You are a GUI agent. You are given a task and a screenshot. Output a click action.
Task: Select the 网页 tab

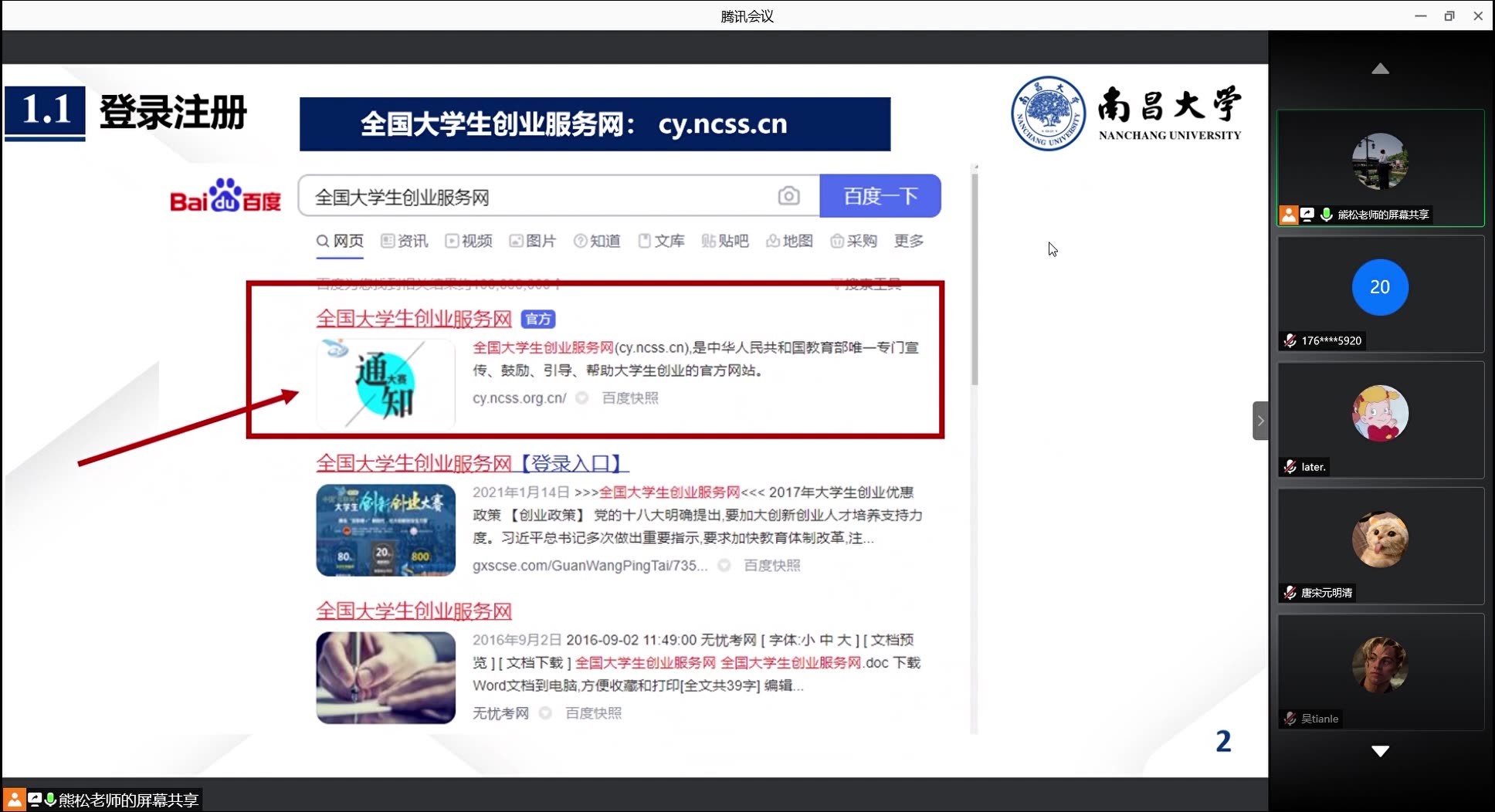click(x=340, y=242)
